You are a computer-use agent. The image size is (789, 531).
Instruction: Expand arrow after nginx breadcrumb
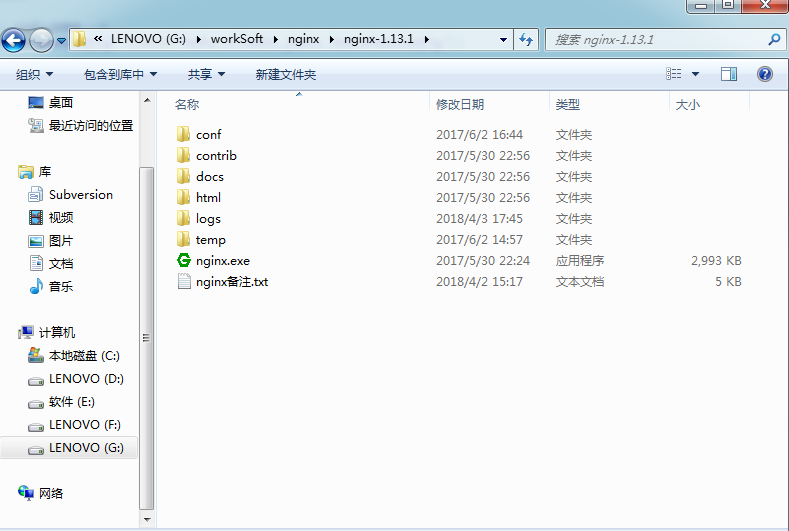click(332, 39)
